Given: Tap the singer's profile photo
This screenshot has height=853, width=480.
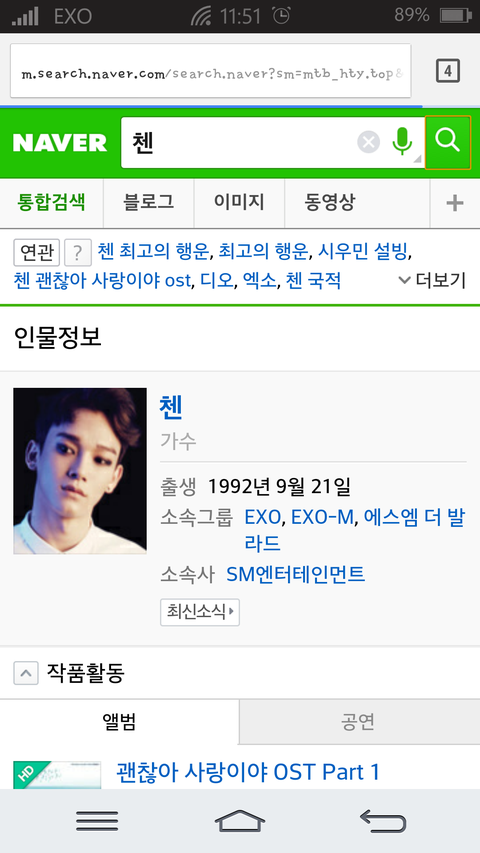Looking at the screenshot, I should [x=80, y=471].
